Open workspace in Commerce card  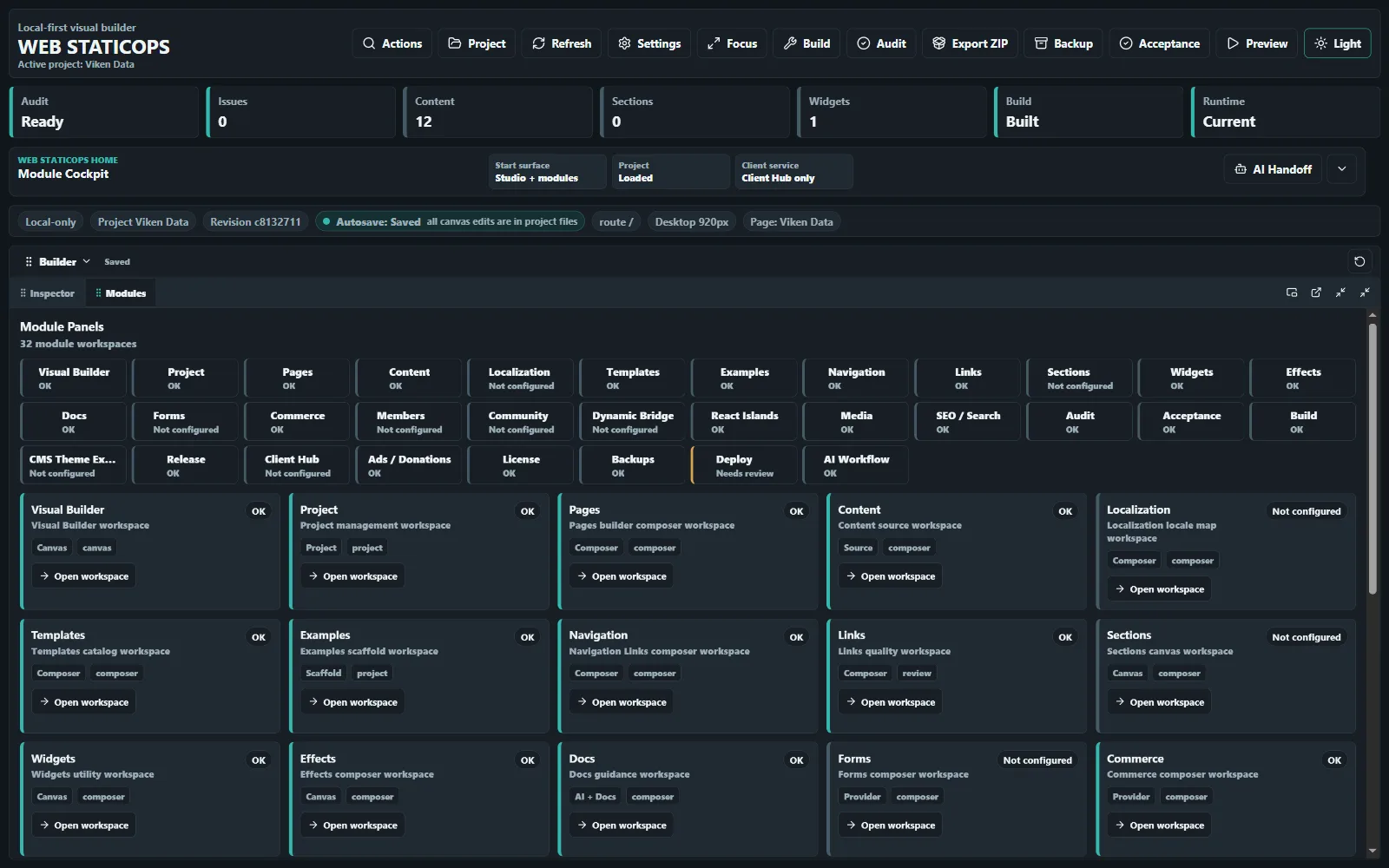(x=1160, y=825)
